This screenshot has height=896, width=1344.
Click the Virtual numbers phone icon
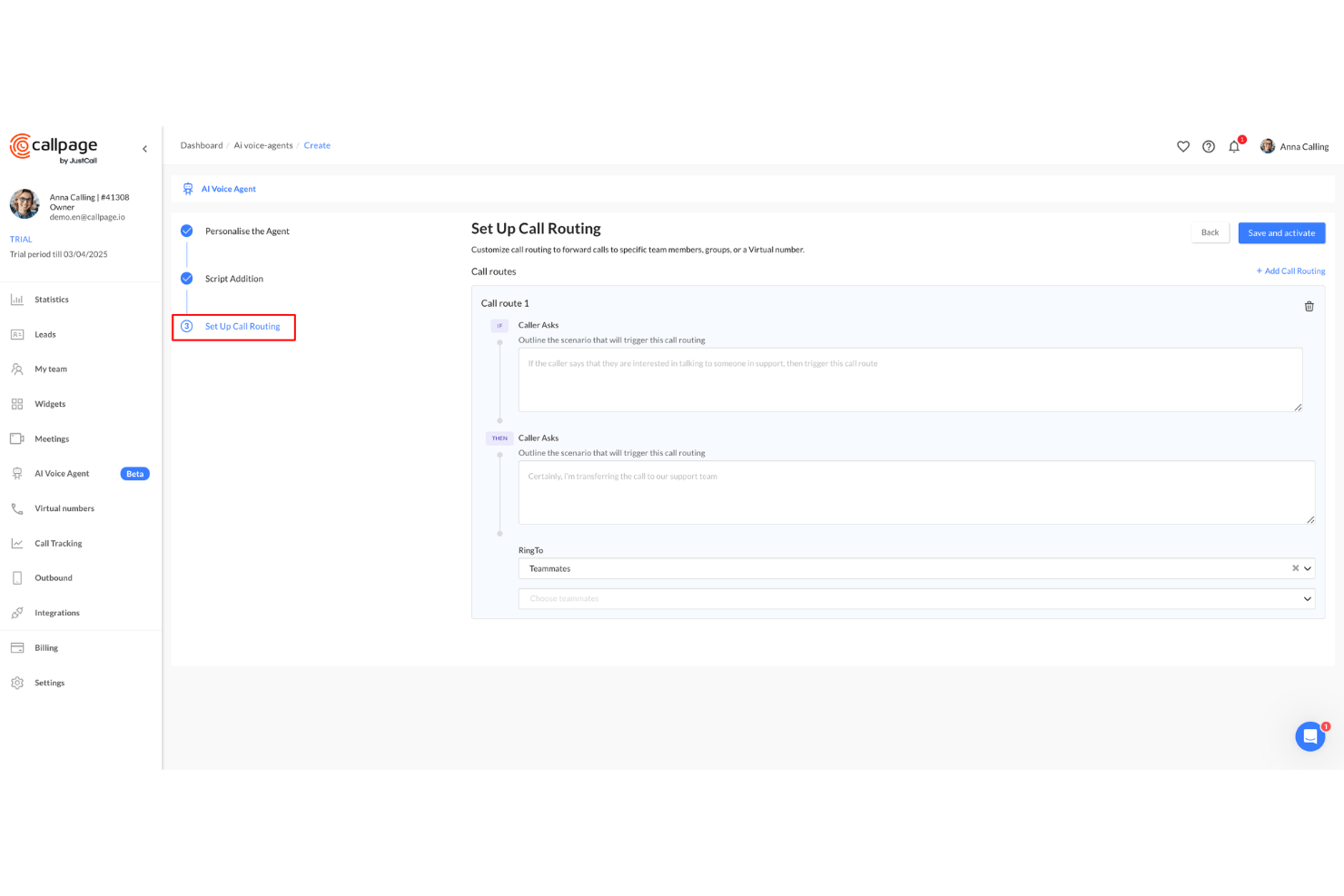tap(17, 508)
